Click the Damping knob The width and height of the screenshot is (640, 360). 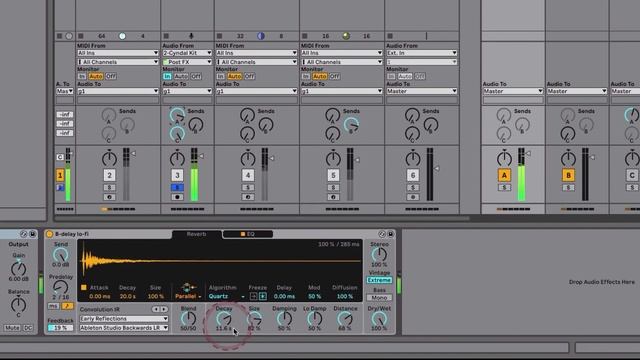pyautogui.click(x=284, y=319)
